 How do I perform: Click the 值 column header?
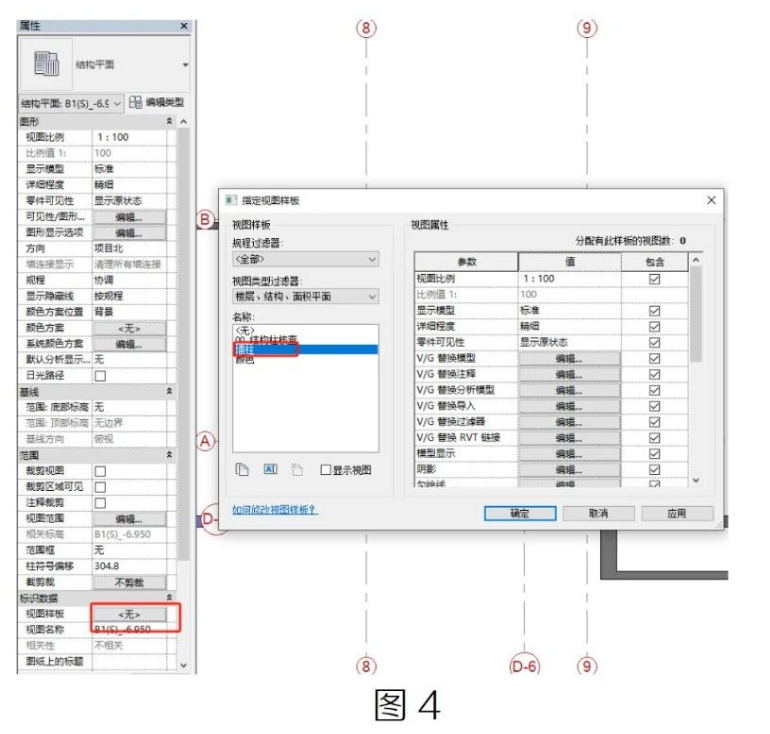570,262
